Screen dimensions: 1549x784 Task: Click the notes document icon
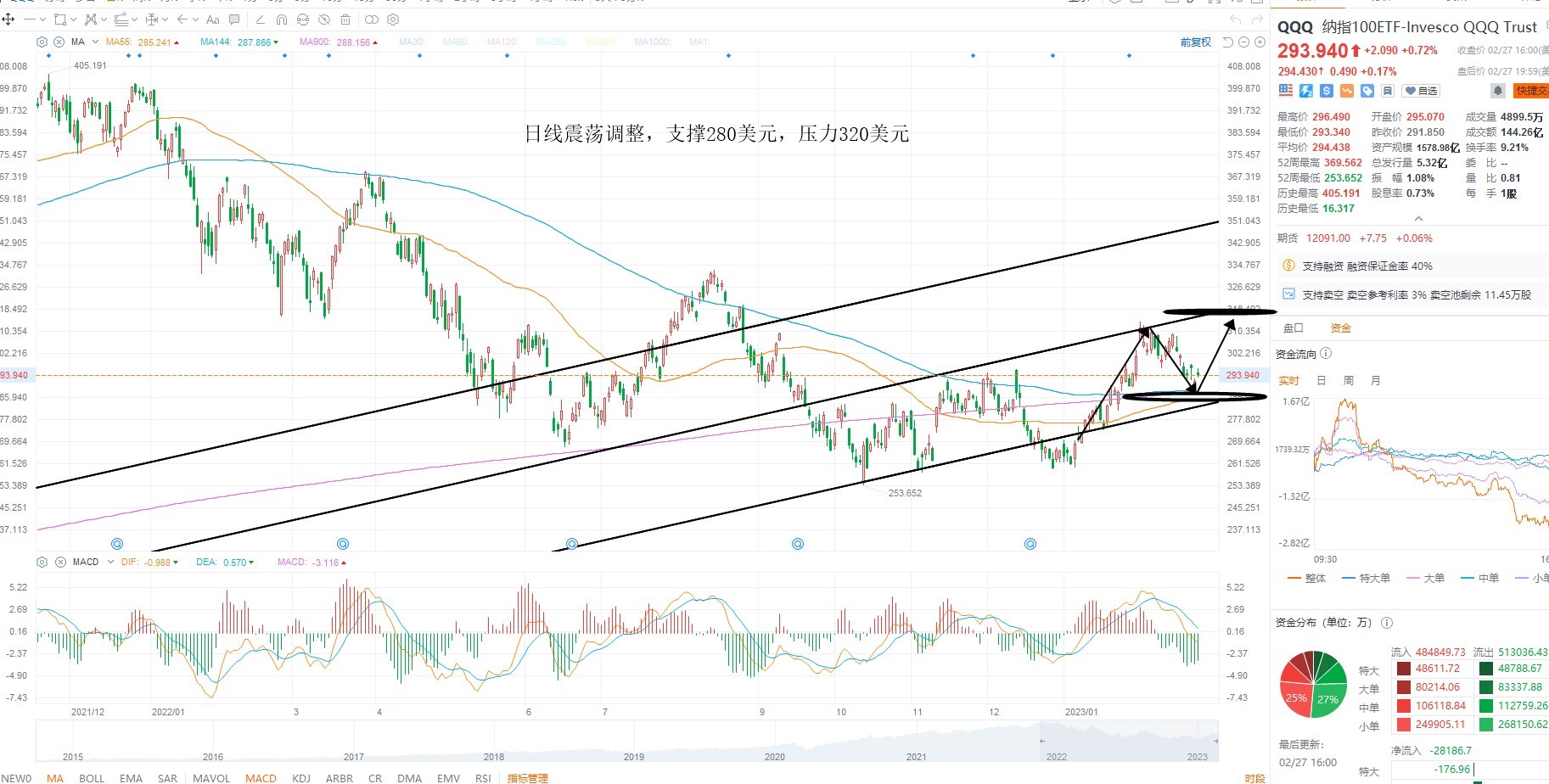(x=1388, y=91)
